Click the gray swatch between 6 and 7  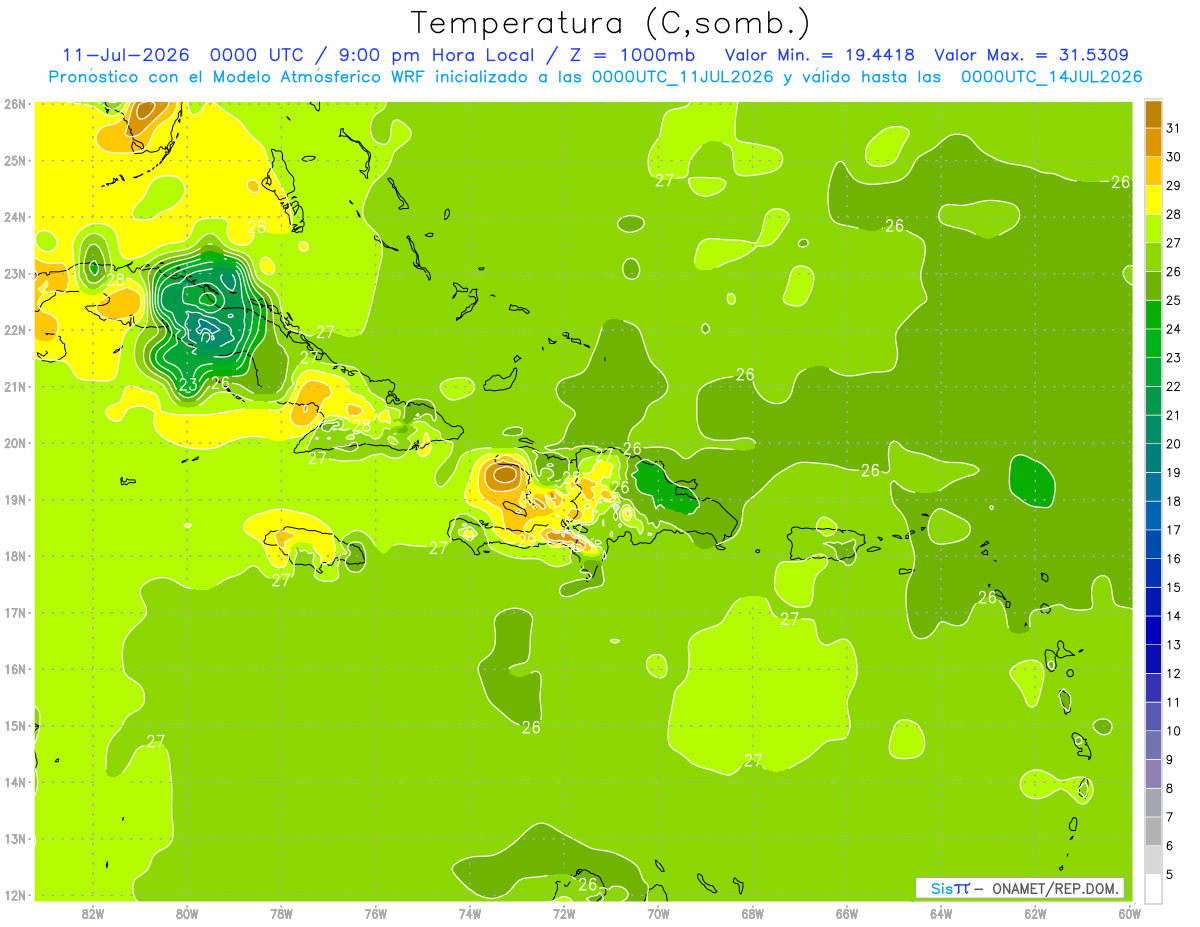[x=1153, y=831]
